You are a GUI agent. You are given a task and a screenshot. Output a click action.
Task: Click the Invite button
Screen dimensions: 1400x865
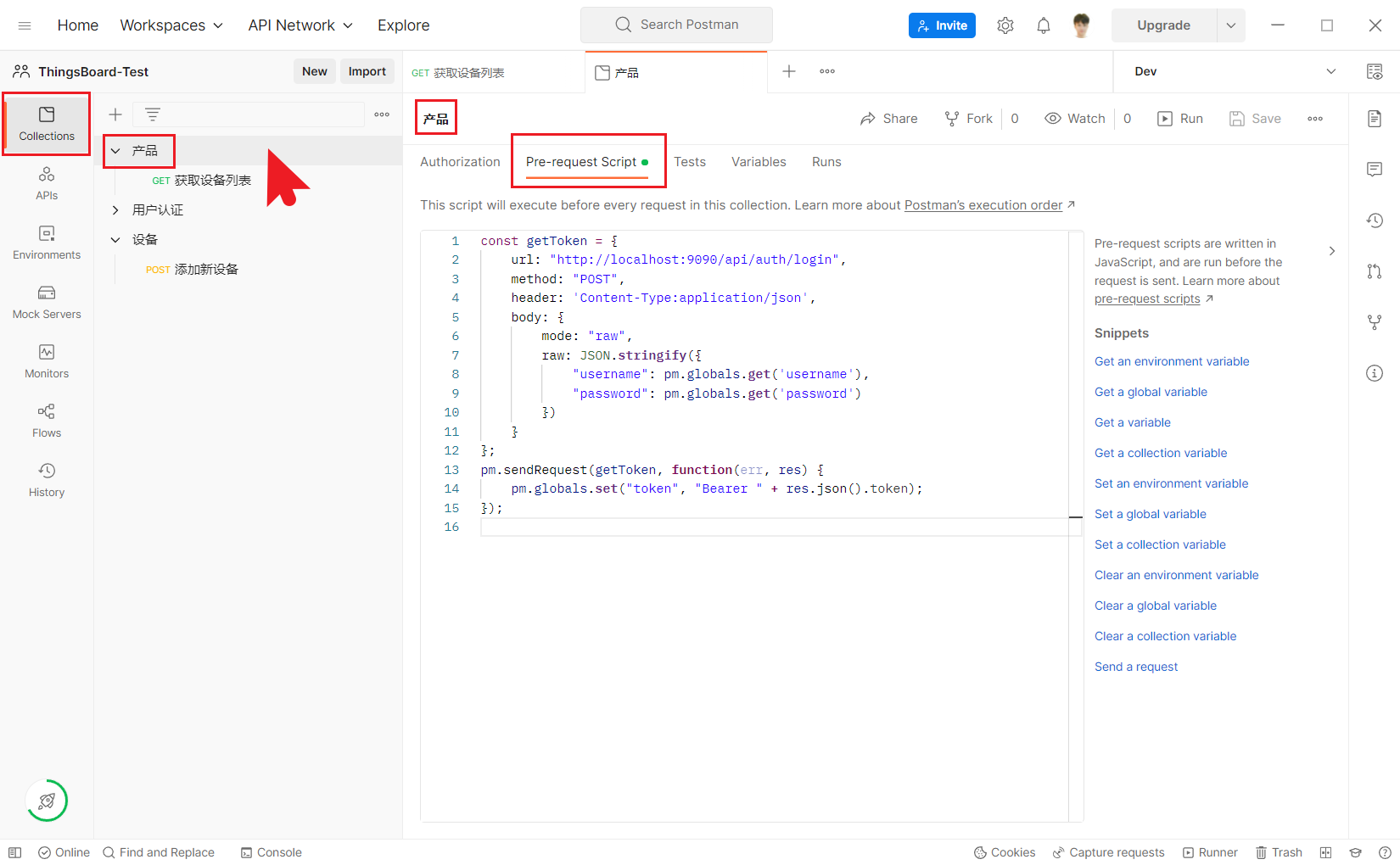(x=942, y=25)
